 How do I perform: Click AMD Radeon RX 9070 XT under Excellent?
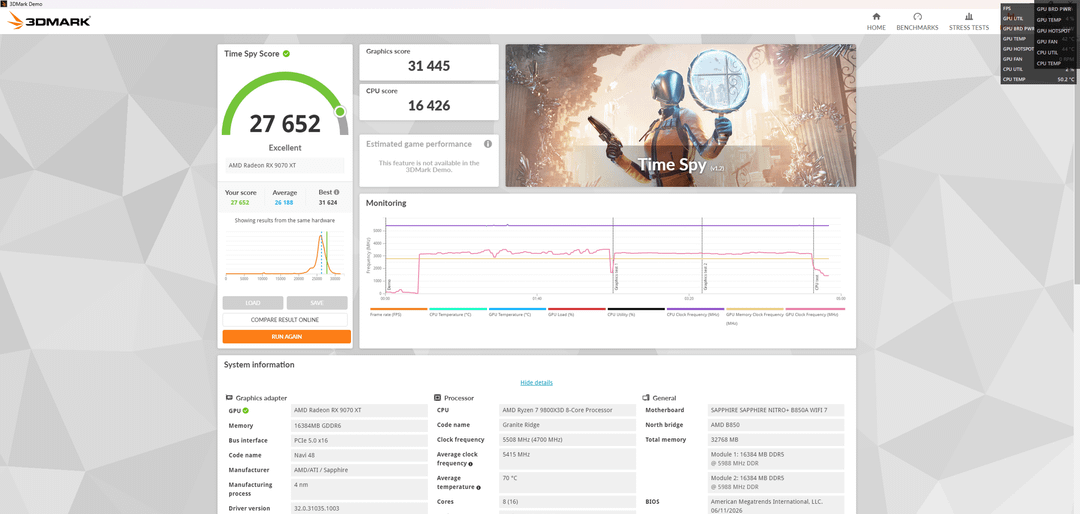click(285, 165)
